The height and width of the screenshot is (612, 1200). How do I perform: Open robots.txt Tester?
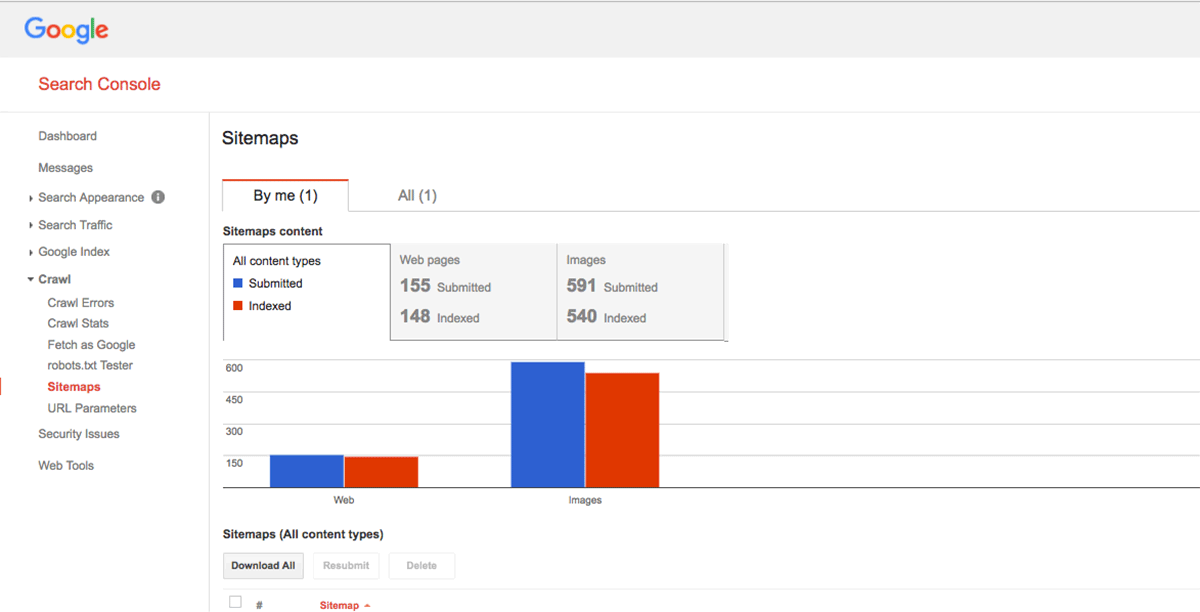90,365
